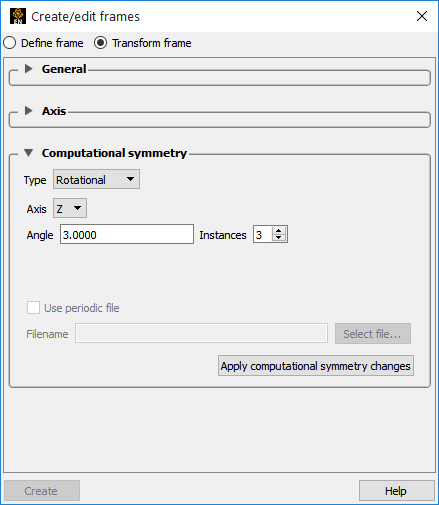Collapse the Computational symmetry section
The height and width of the screenshot is (505, 439).
tap(29, 153)
